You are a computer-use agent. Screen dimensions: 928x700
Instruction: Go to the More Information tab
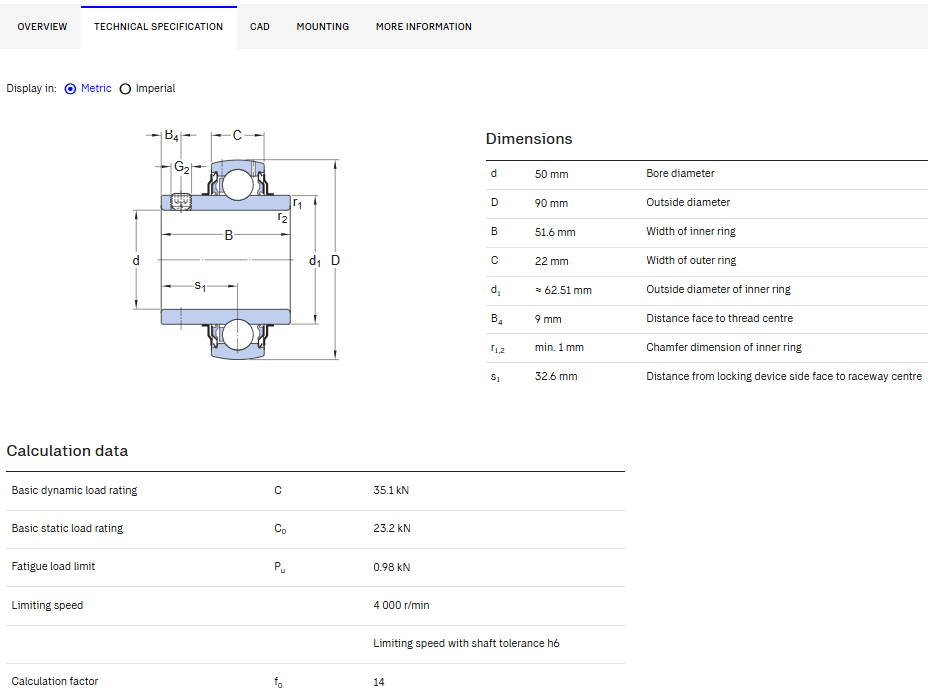pyautogui.click(x=424, y=27)
